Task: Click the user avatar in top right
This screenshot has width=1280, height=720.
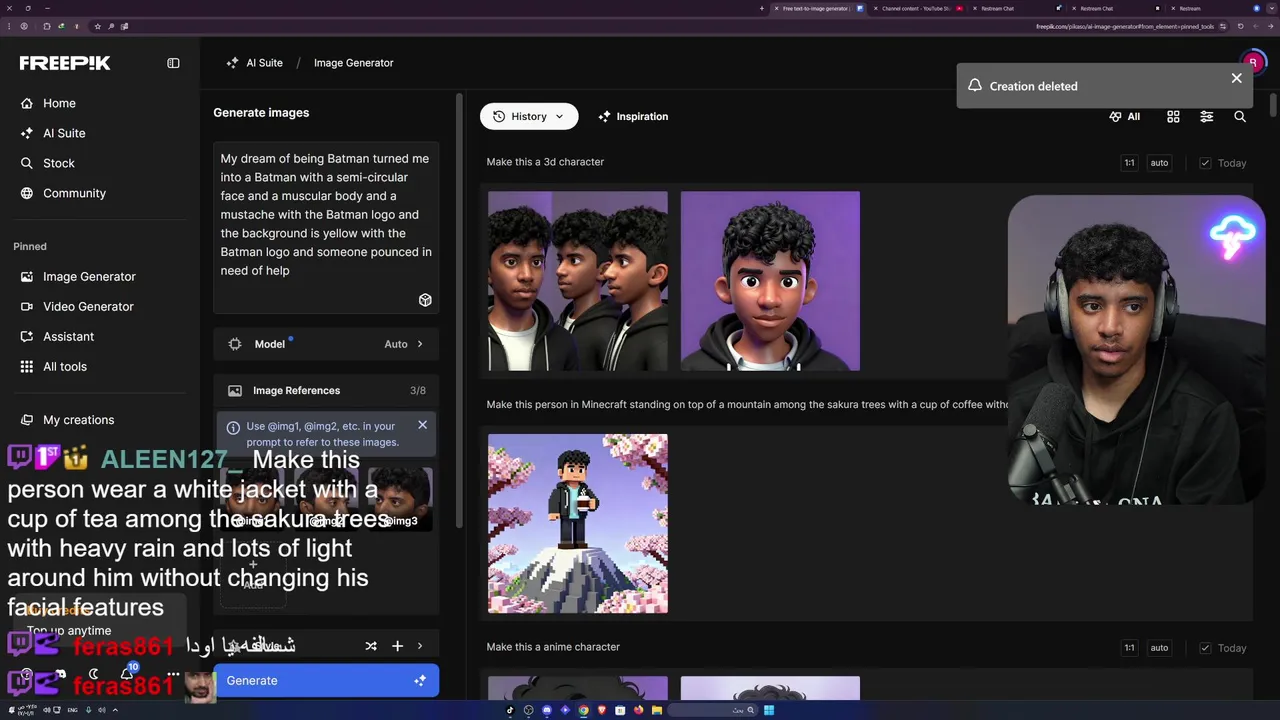Action: pos(1252,62)
